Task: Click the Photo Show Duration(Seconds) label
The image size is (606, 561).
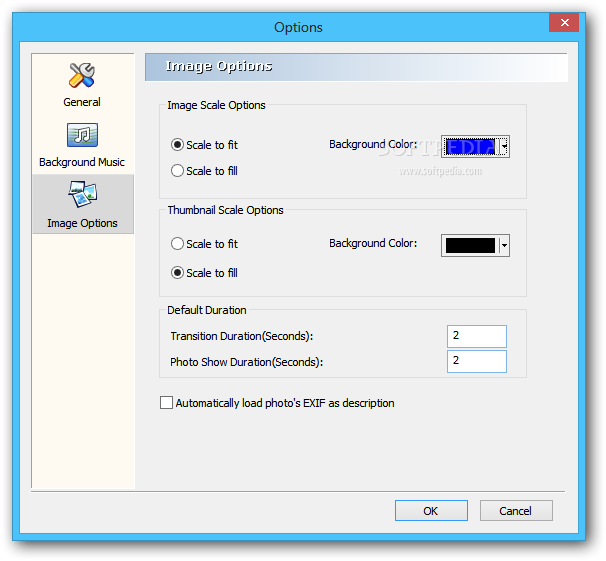Action: 247,362
